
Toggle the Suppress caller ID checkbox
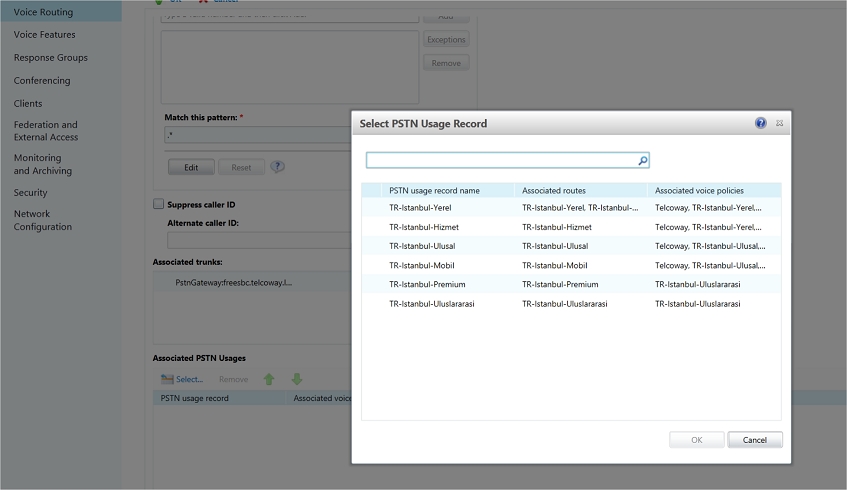pyautogui.click(x=158, y=204)
